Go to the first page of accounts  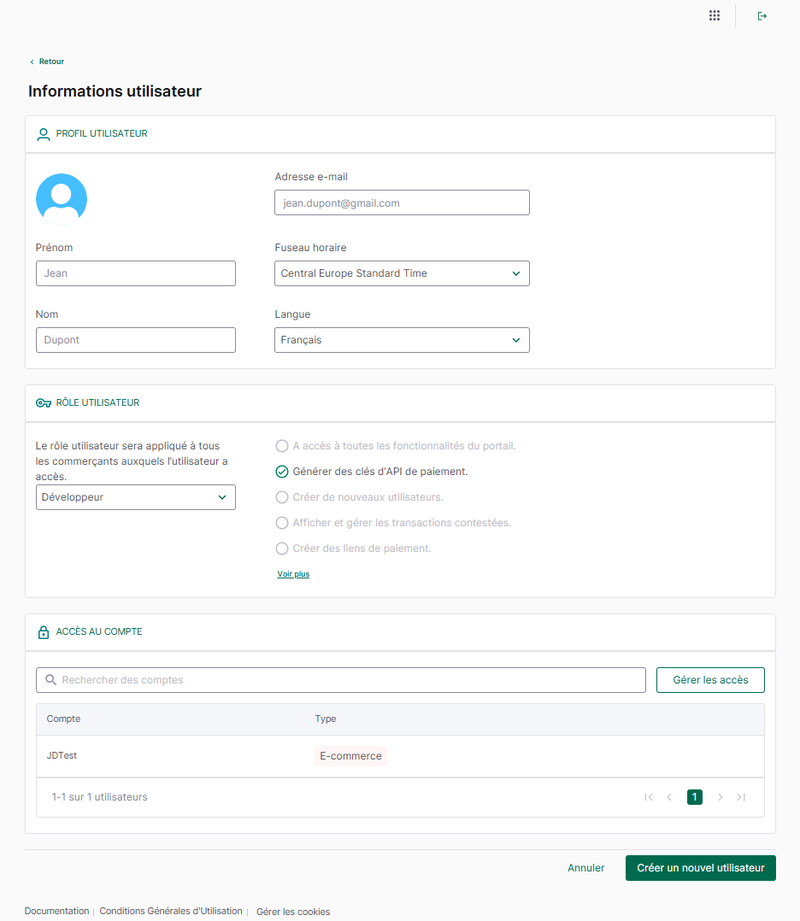648,797
